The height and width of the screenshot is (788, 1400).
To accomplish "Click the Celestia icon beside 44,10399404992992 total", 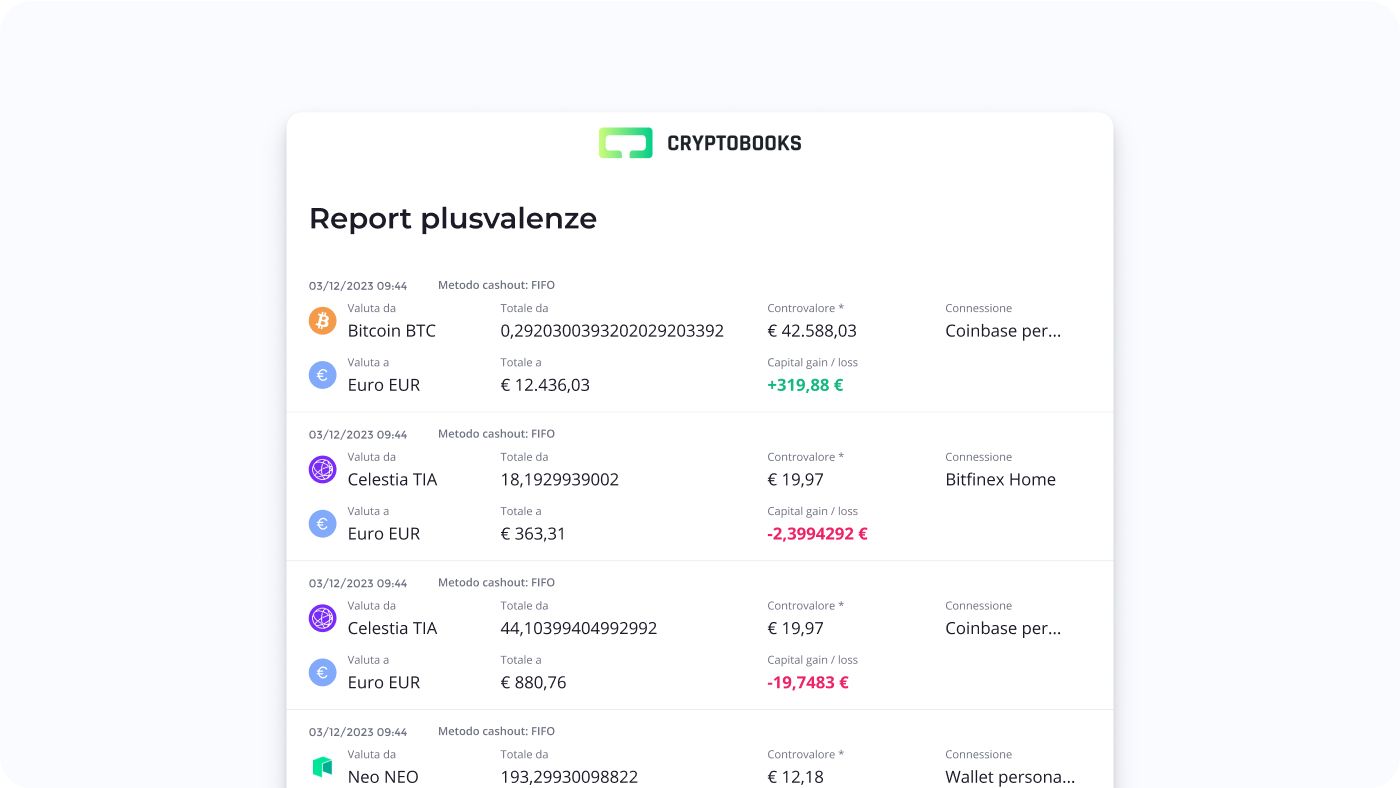I will (x=322, y=618).
